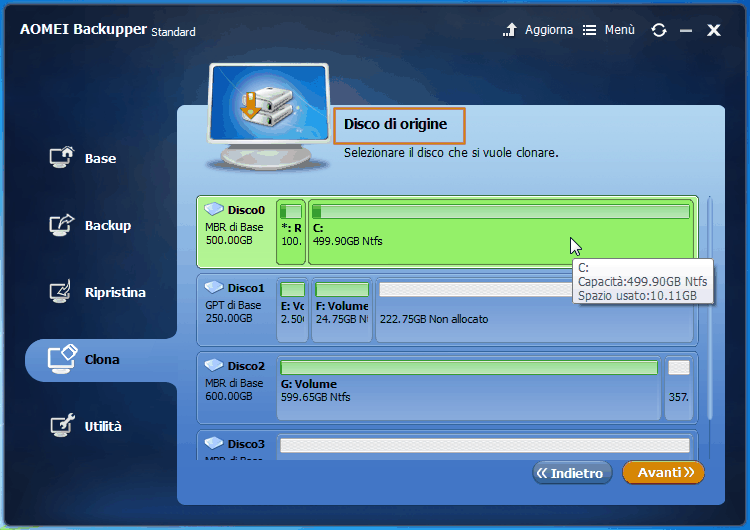The width and height of the screenshot is (750, 530).
Task: Click the Ripristina sidebar icon
Action: click(61, 291)
